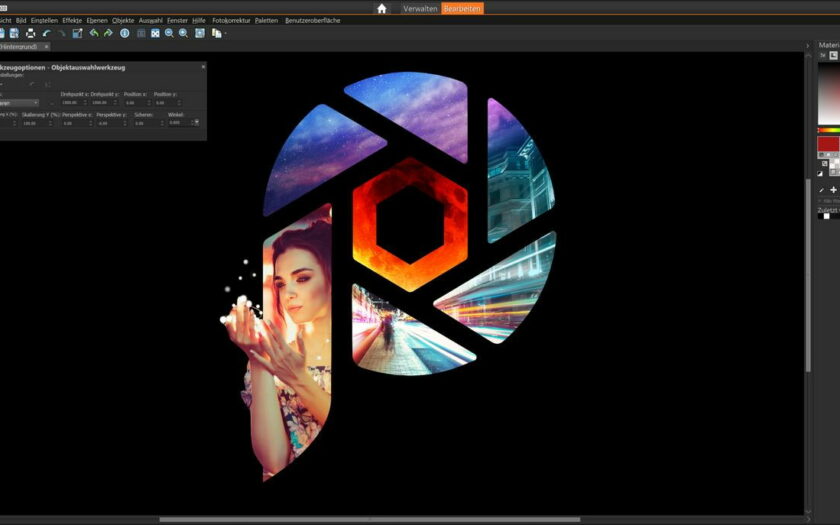This screenshot has height=525, width=840.
Task: Click the Winkel angle input field
Action: (x=181, y=123)
